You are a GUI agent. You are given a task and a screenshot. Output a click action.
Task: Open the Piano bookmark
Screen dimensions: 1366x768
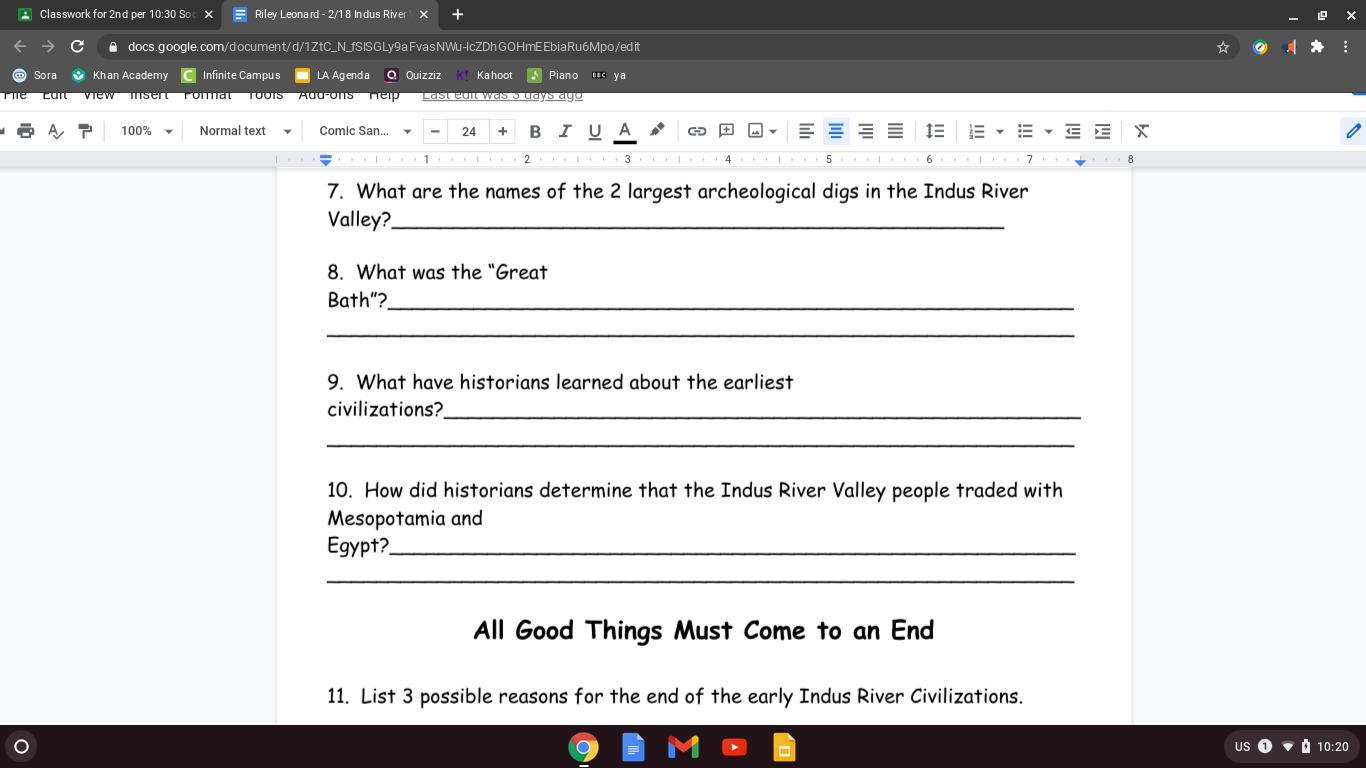(x=553, y=75)
